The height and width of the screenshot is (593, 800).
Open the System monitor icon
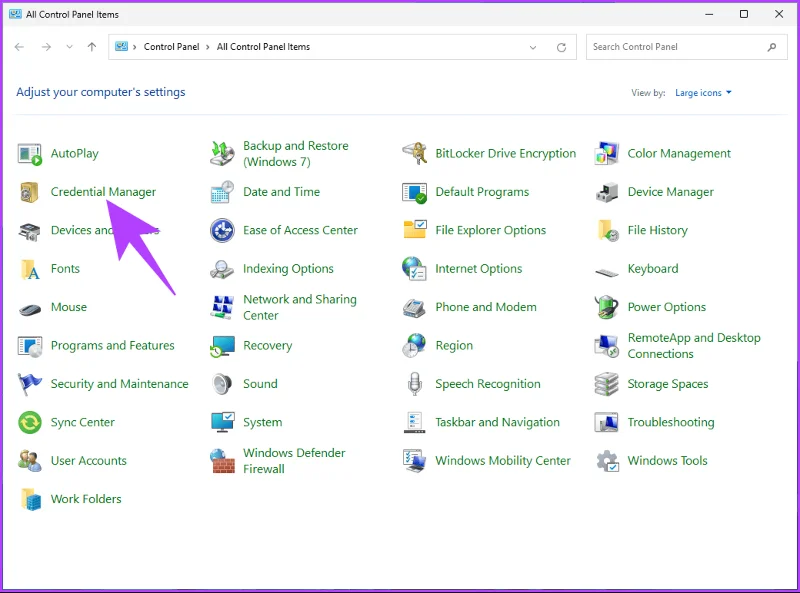pos(222,422)
